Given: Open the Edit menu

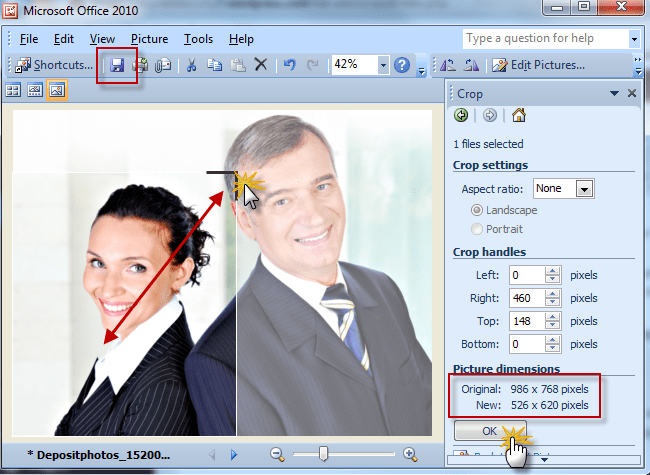Looking at the screenshot, I should pos(63,39).
